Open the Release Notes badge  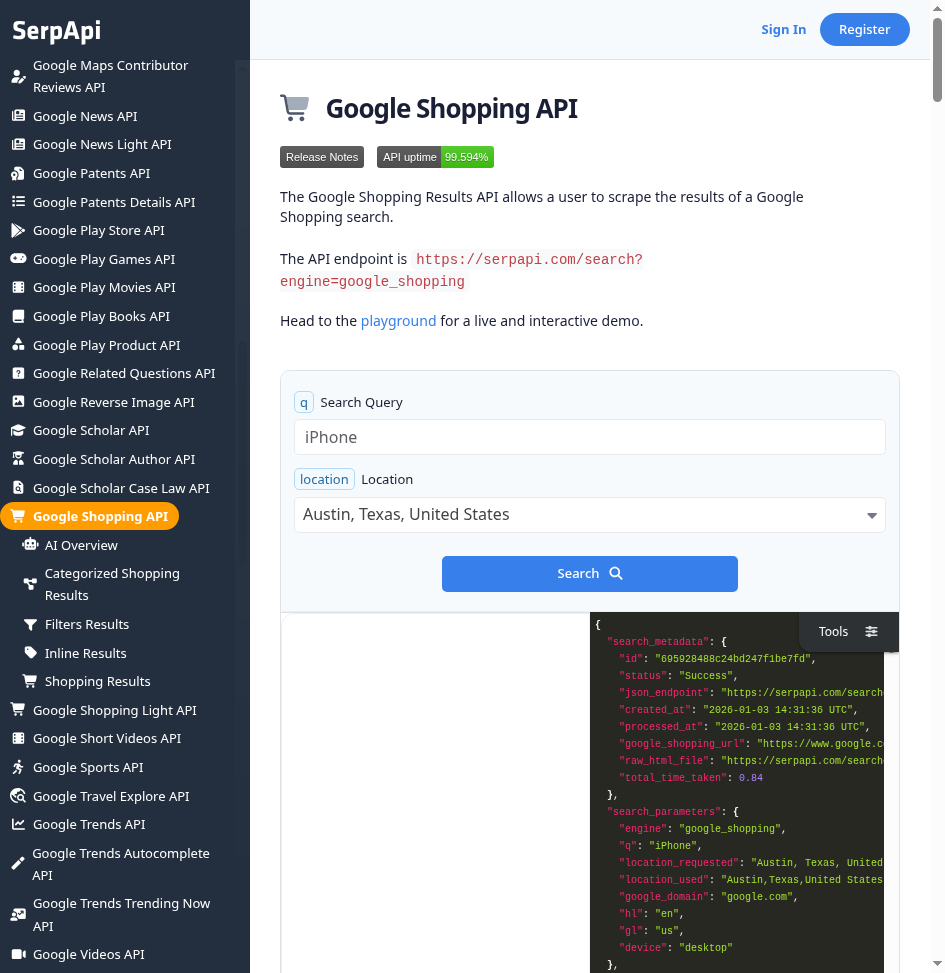321,157
